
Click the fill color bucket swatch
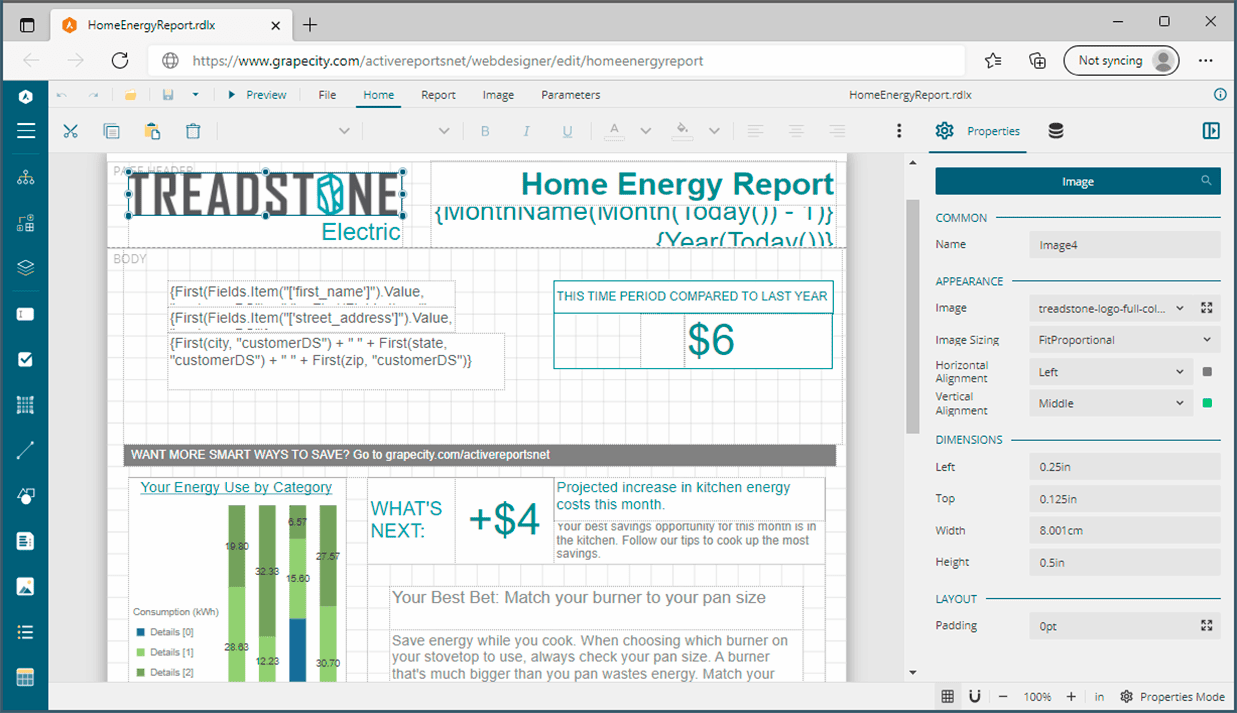(x=683, y=131)
